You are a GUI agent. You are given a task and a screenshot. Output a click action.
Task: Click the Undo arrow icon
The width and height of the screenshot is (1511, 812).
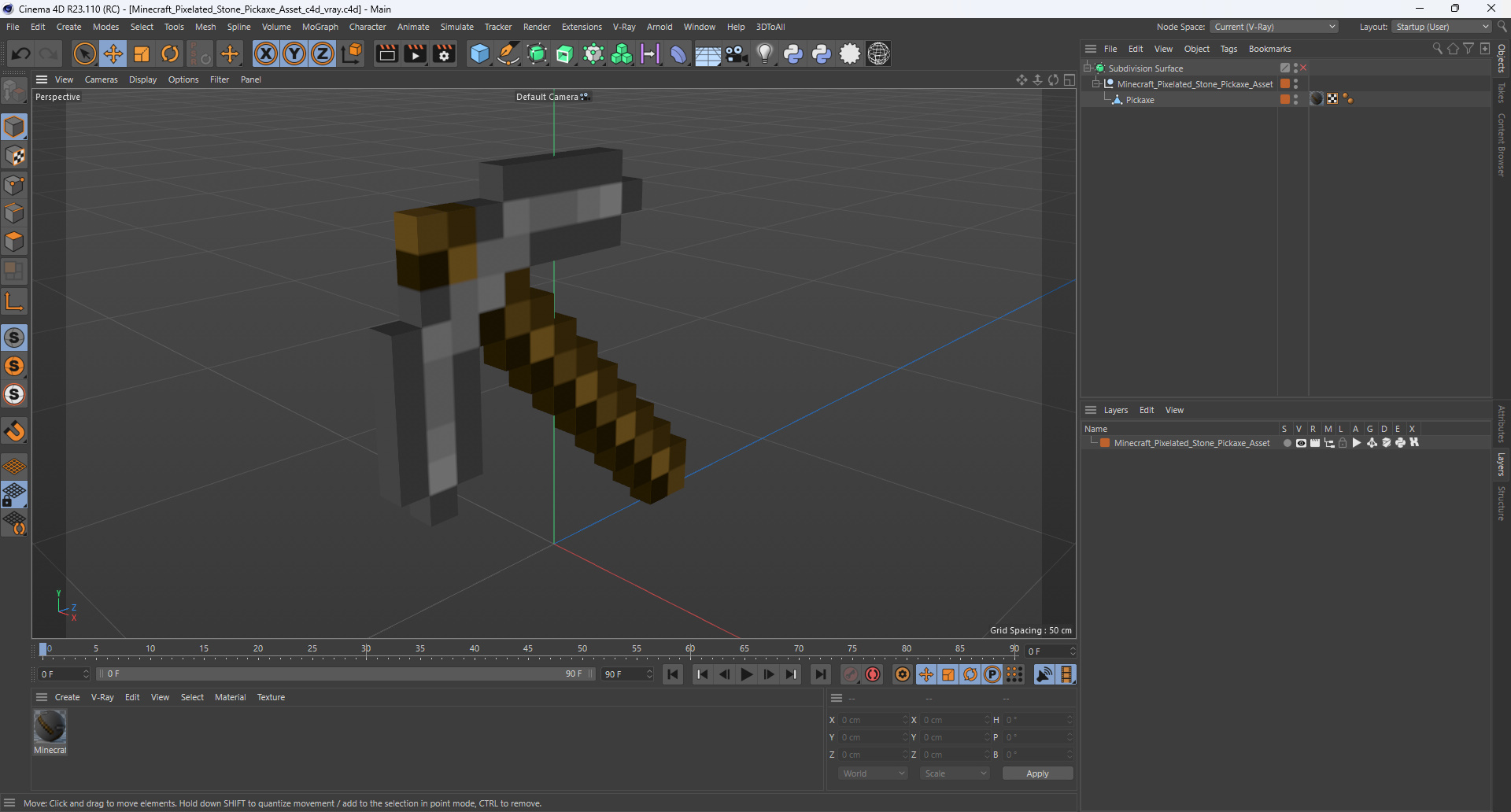pyautogui.click(x=21, y=54)
